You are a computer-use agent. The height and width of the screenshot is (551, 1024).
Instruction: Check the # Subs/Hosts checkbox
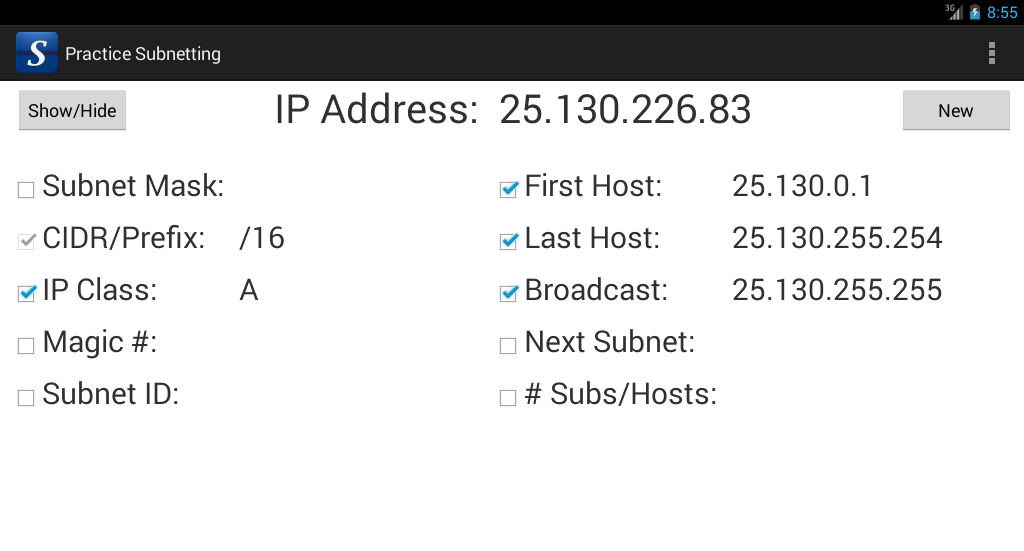coord(508,398)
